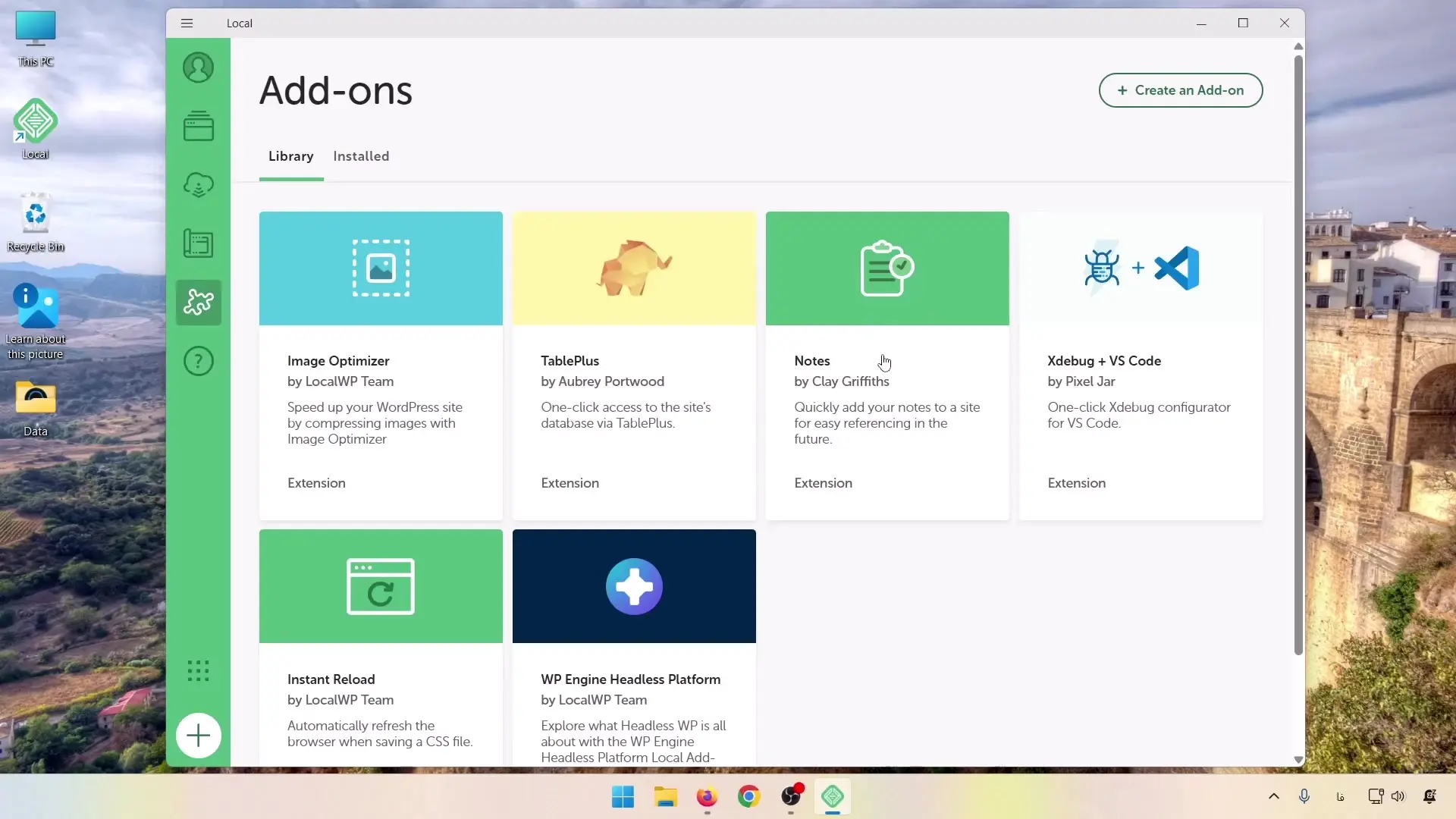Click the Xdebug + VS Code title

click(1104, 361)
